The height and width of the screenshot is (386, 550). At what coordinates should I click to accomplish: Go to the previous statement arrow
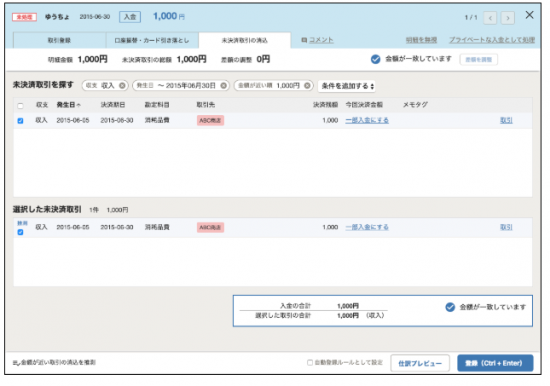[x=490, y=18]
